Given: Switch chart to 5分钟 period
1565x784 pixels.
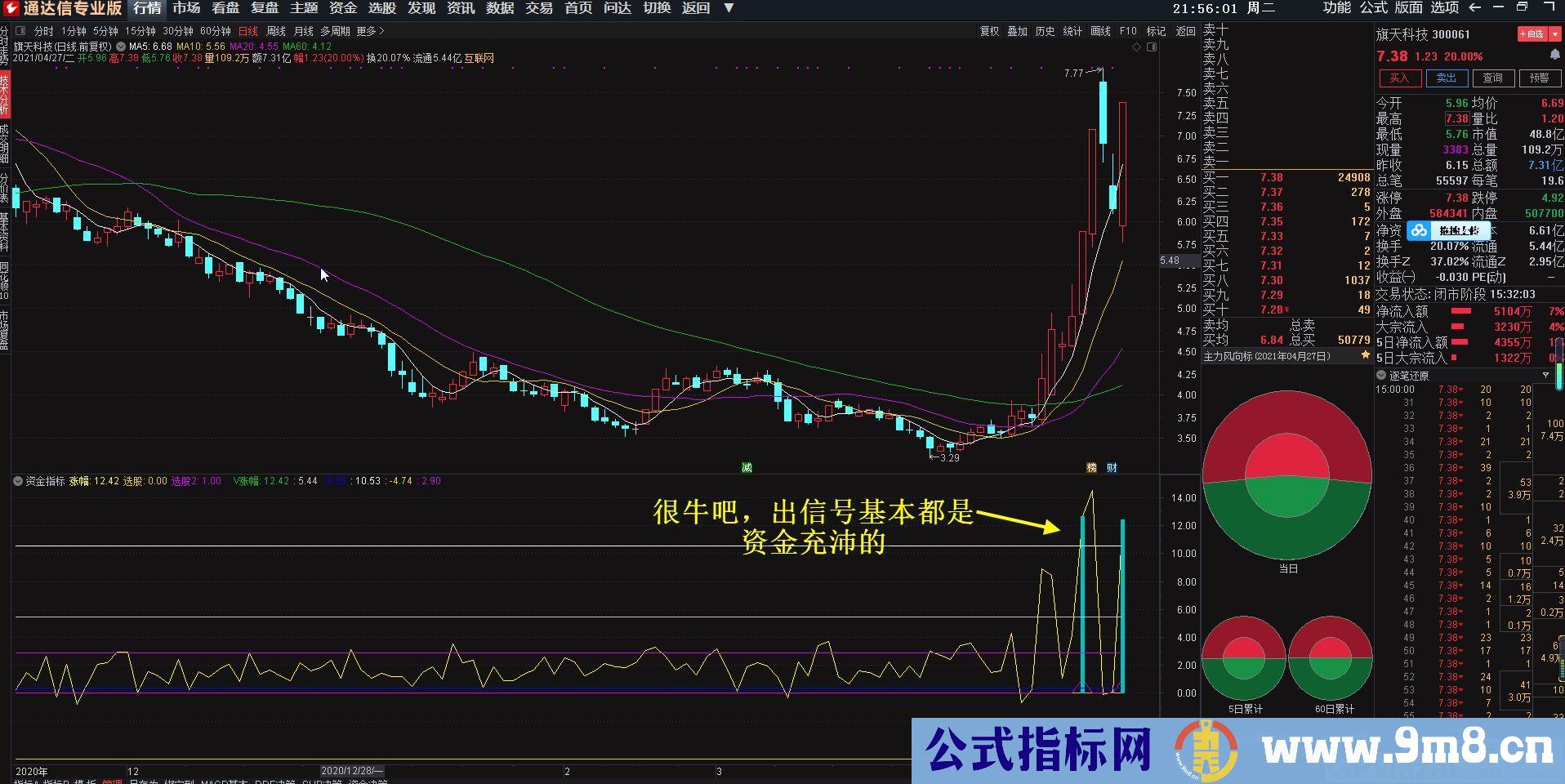Looking at the screenshot, I should click(x=105, y=31).
